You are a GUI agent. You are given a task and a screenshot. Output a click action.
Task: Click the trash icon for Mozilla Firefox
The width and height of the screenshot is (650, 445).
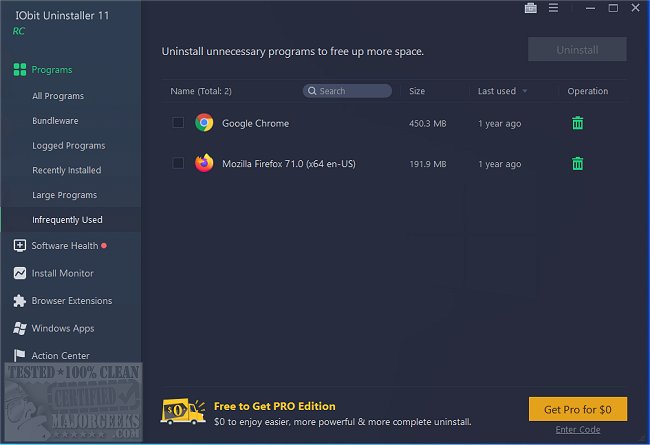(x=577, y=163)
